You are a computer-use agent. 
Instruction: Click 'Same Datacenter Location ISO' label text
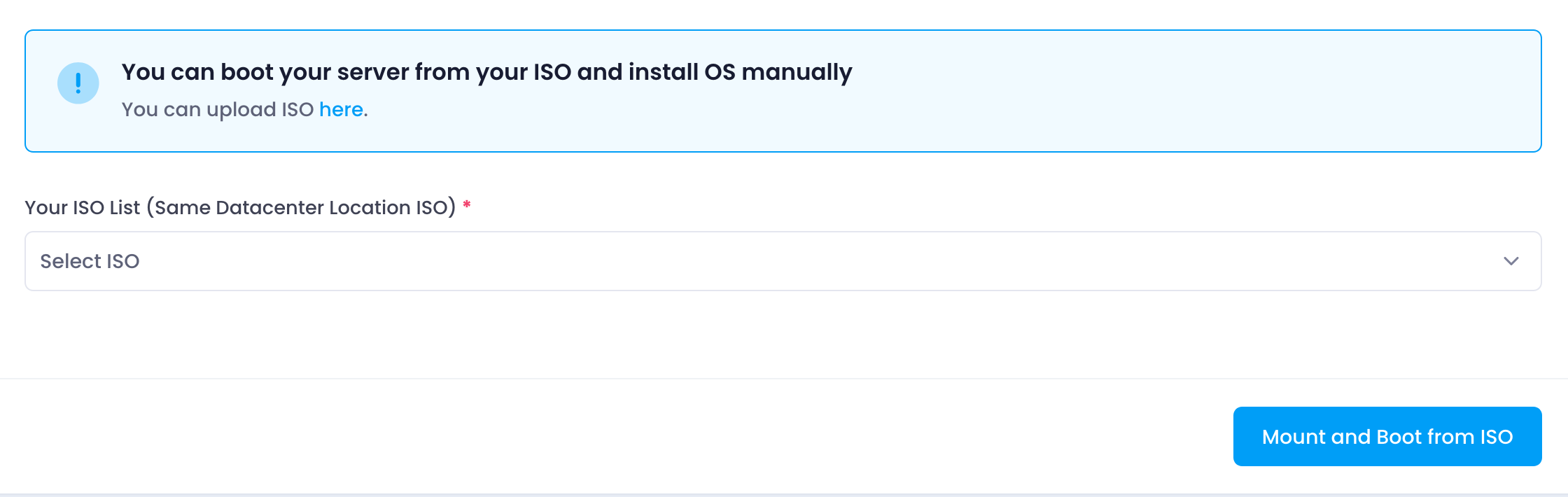[x=301, y=207]
